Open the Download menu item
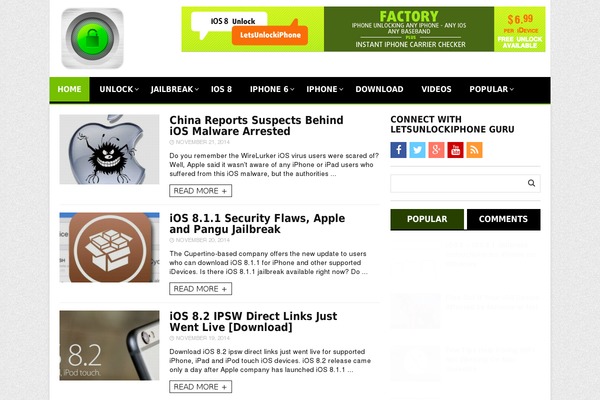600x400 pixels. click(379, 89)
